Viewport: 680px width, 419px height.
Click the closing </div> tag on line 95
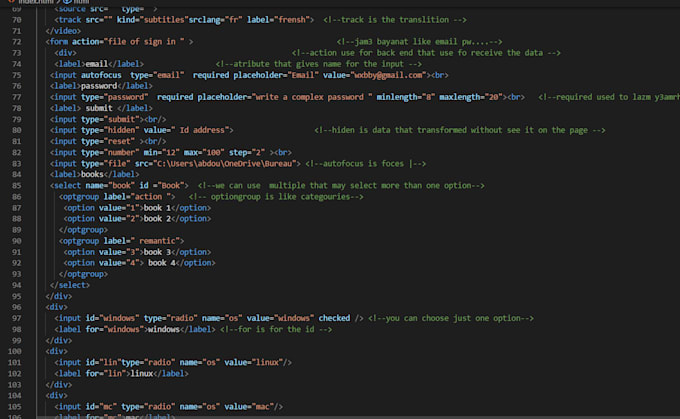click(x=59, y=296)
